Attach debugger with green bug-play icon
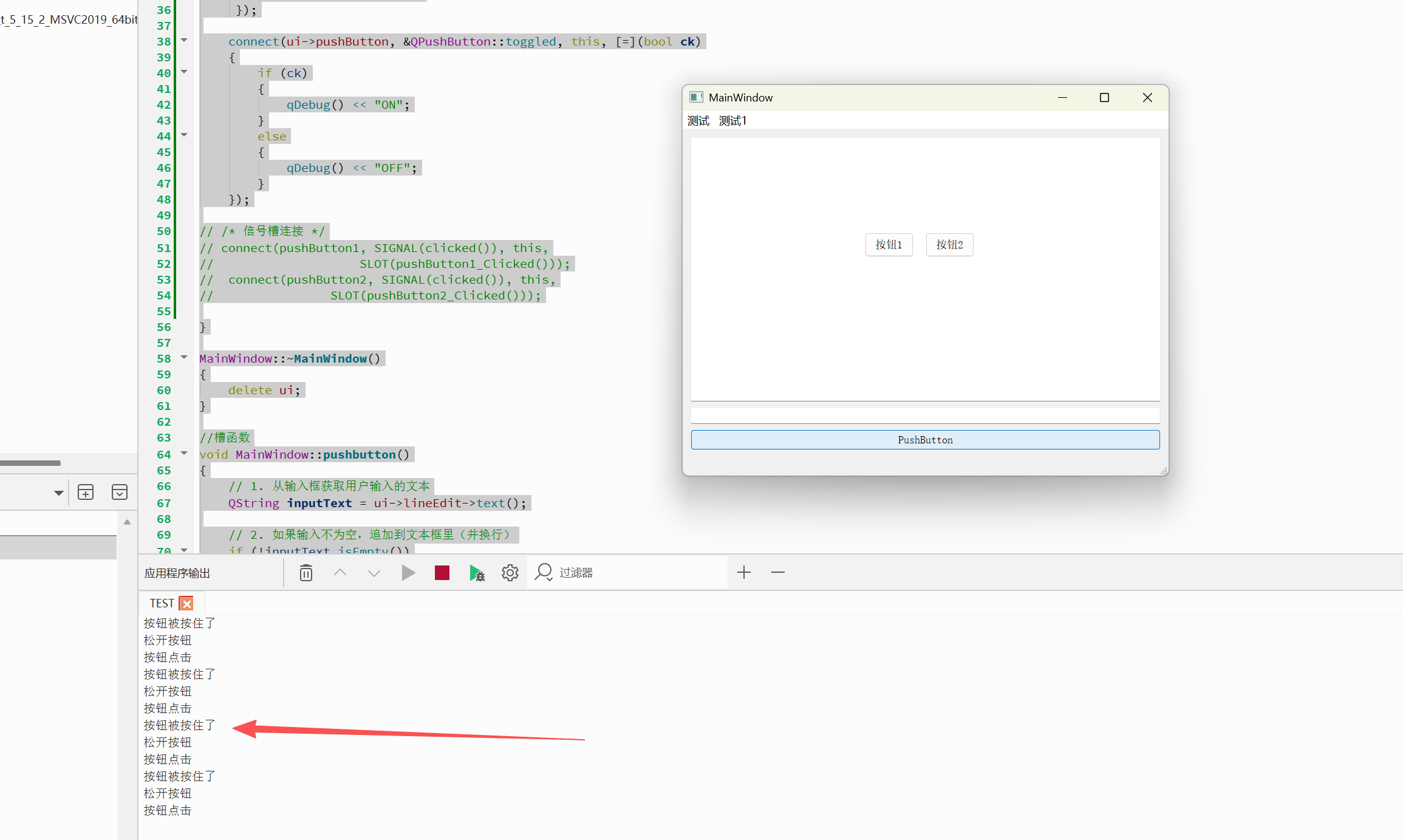This screenshot has width=1403, height=840. [x=477, y=573]
